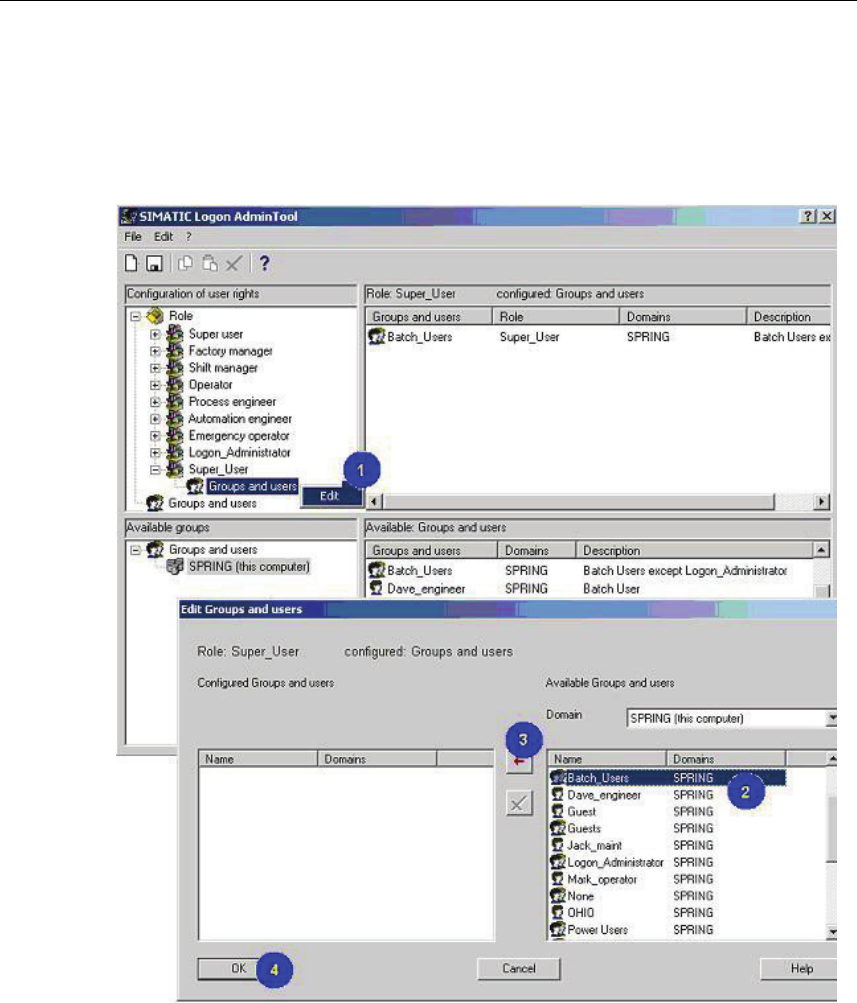Click Name header in Configured Groups list
Image resolution: width=857 pixels, height=1003 pixels.
[x=258, y=759]
